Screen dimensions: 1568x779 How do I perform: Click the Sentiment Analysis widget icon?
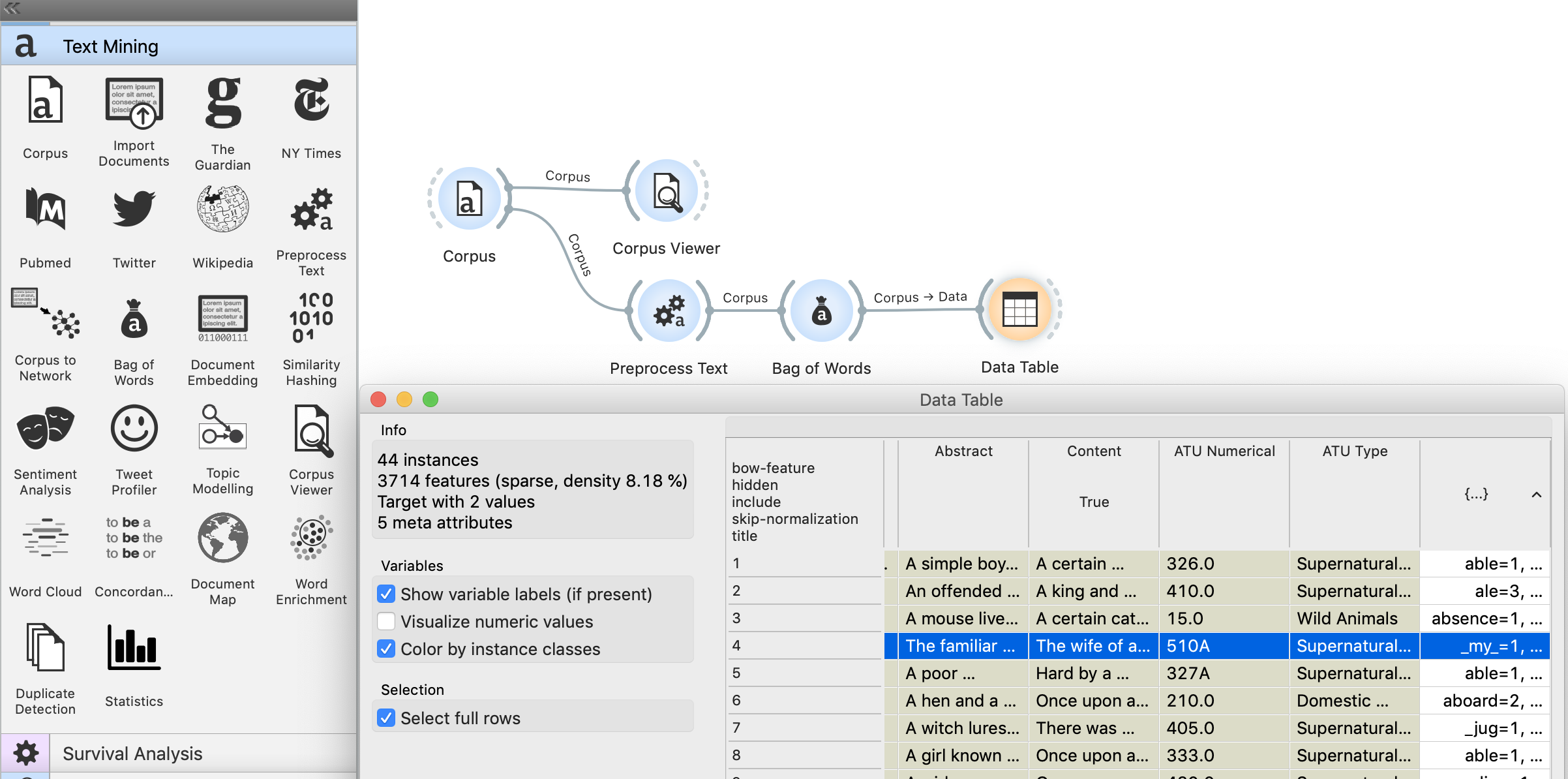tap(45, 429)
